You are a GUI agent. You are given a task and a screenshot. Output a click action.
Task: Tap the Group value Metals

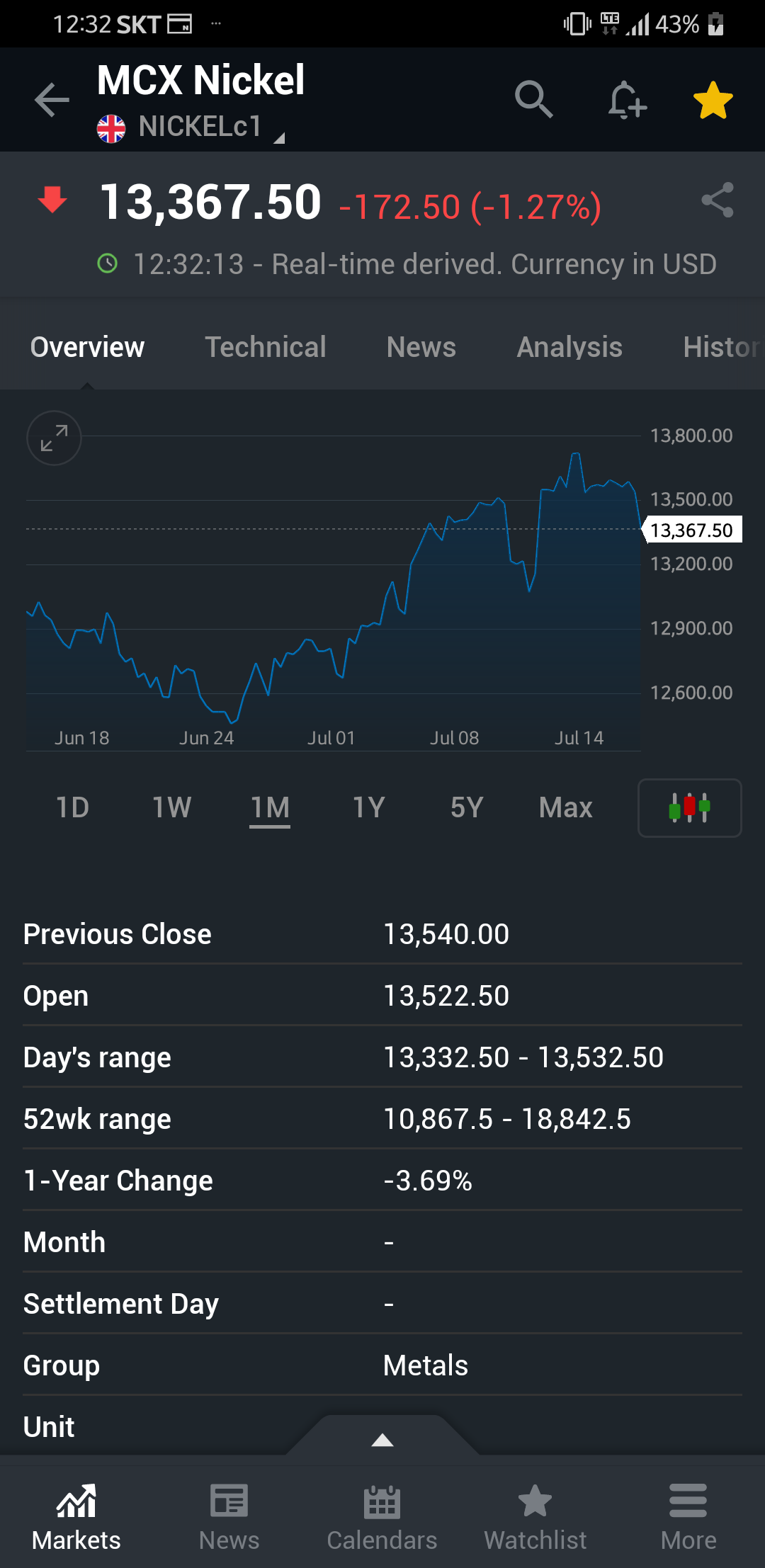(x=426, y=1365)
